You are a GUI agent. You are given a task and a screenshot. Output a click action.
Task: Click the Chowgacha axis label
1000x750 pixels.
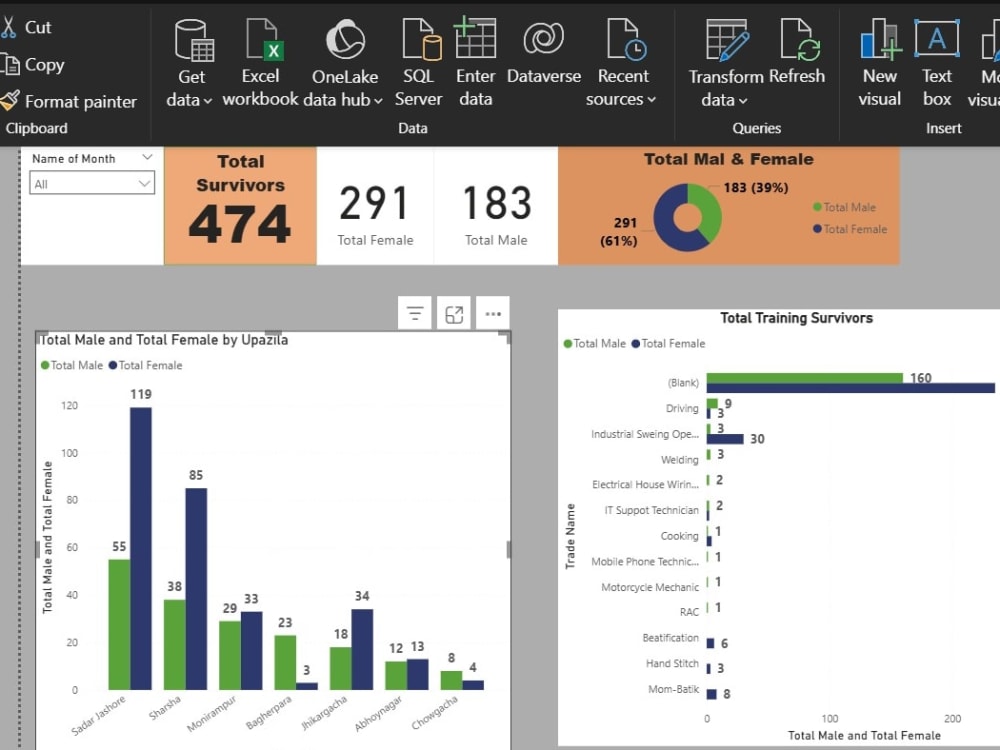tap(434, 712)
